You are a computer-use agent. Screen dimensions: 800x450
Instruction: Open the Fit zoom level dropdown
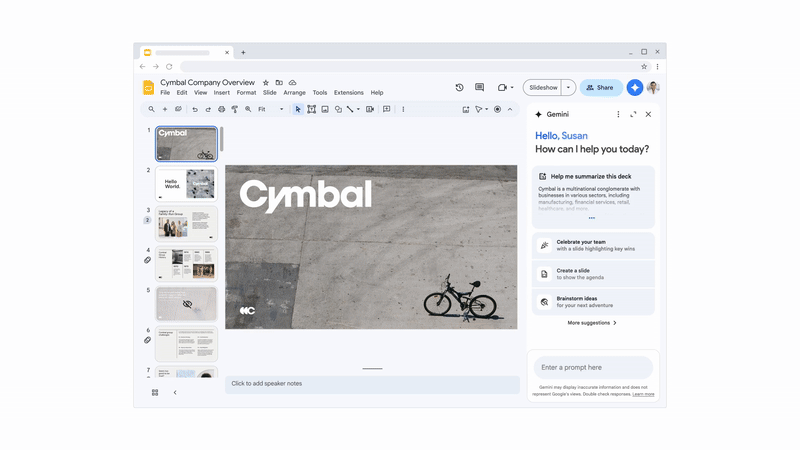[x=270, y=109]
